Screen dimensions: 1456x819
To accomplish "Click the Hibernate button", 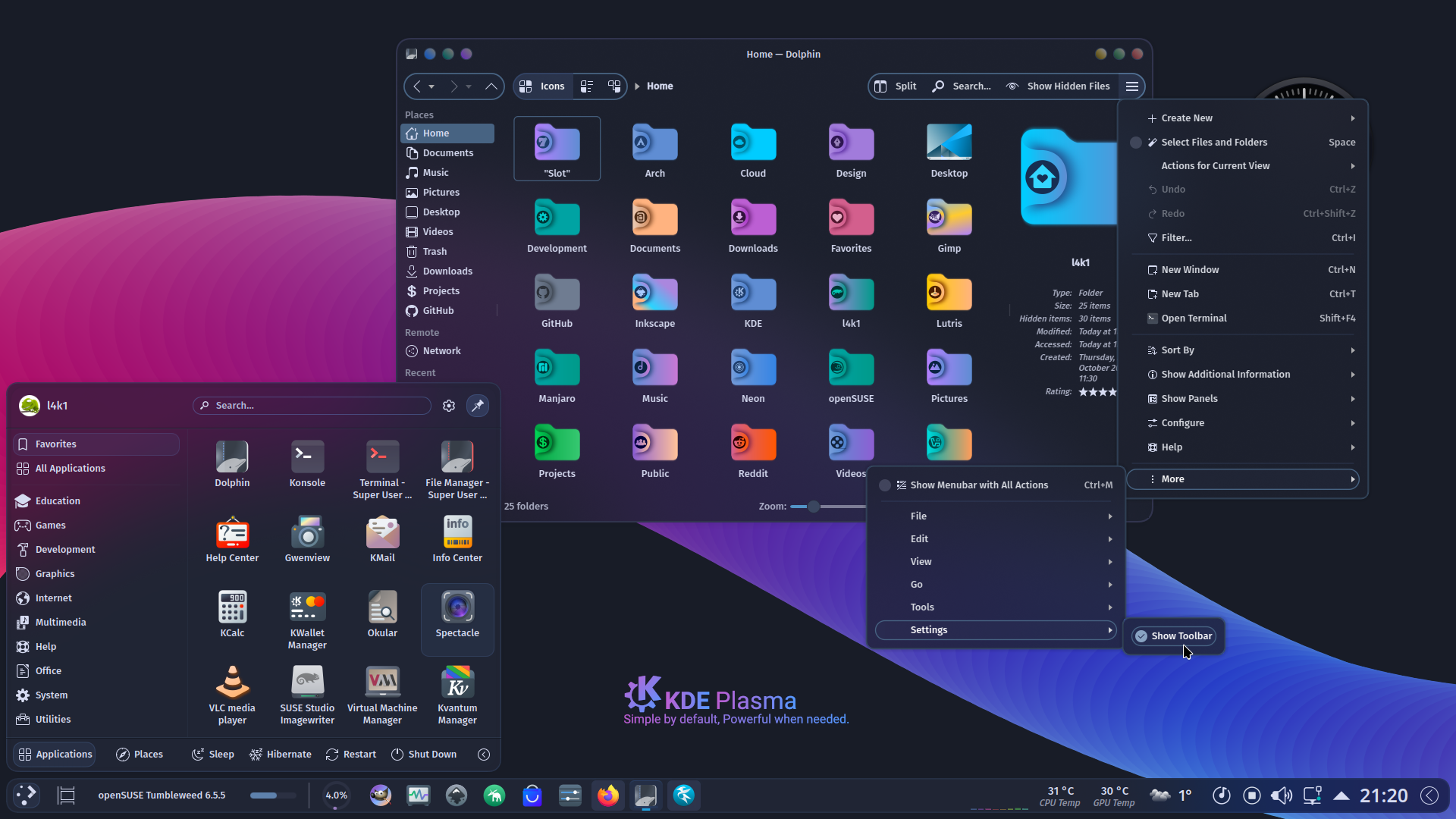I will tap(281, 755).
